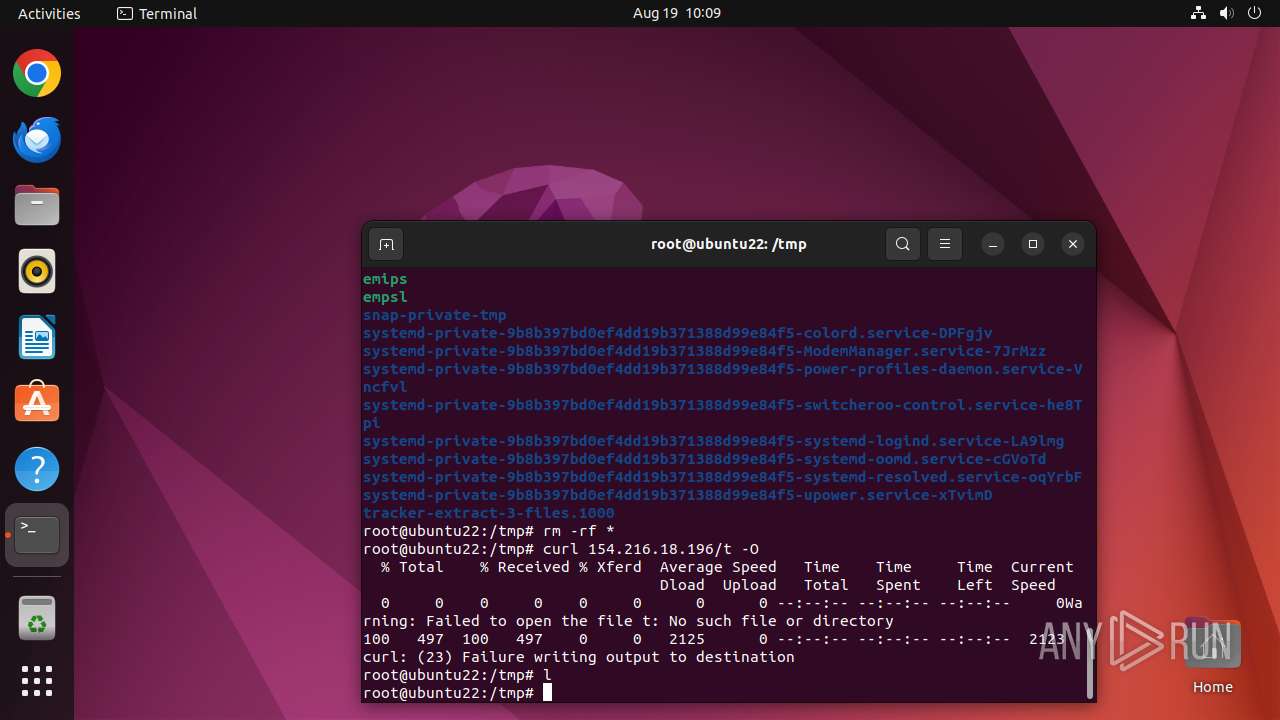Click the 'empsl' file entry
1280x720 pixels.
click(385, 297)
